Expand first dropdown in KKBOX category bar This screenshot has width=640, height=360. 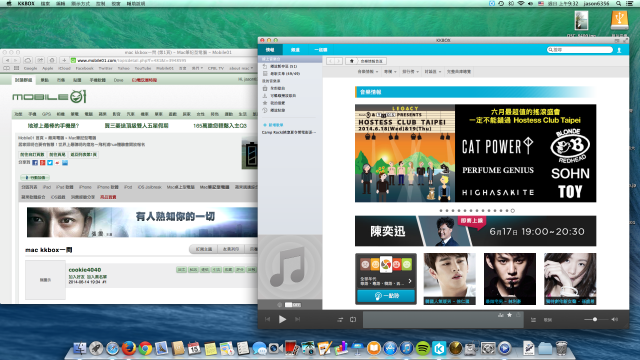click(x=367, y=72)
